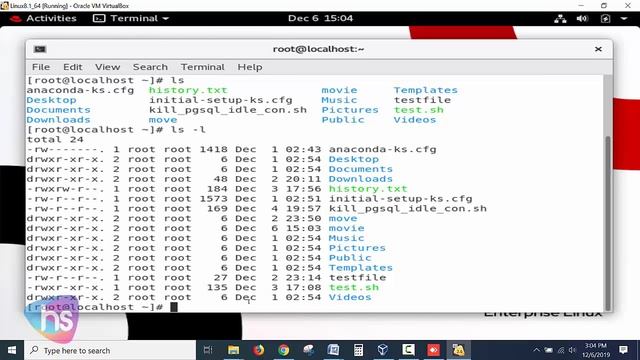Open the Terminal app menu dropdown
The height and width of the screenshot is (360, 640).
pyautogui.click(x=131, y=18)
